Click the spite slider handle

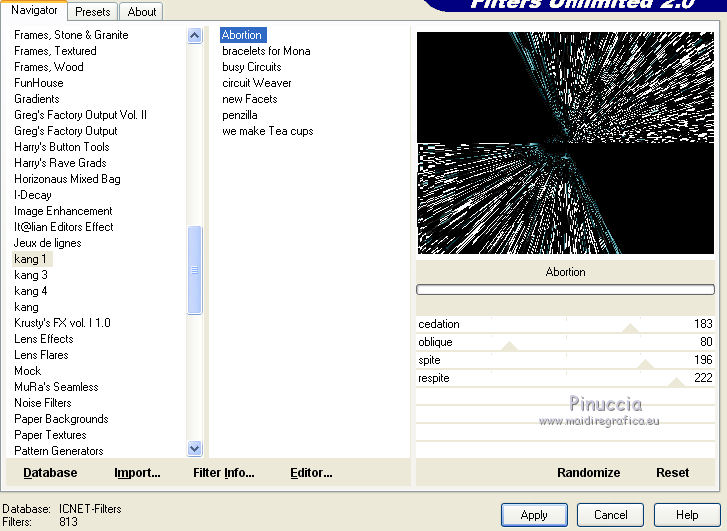[645, 365]
